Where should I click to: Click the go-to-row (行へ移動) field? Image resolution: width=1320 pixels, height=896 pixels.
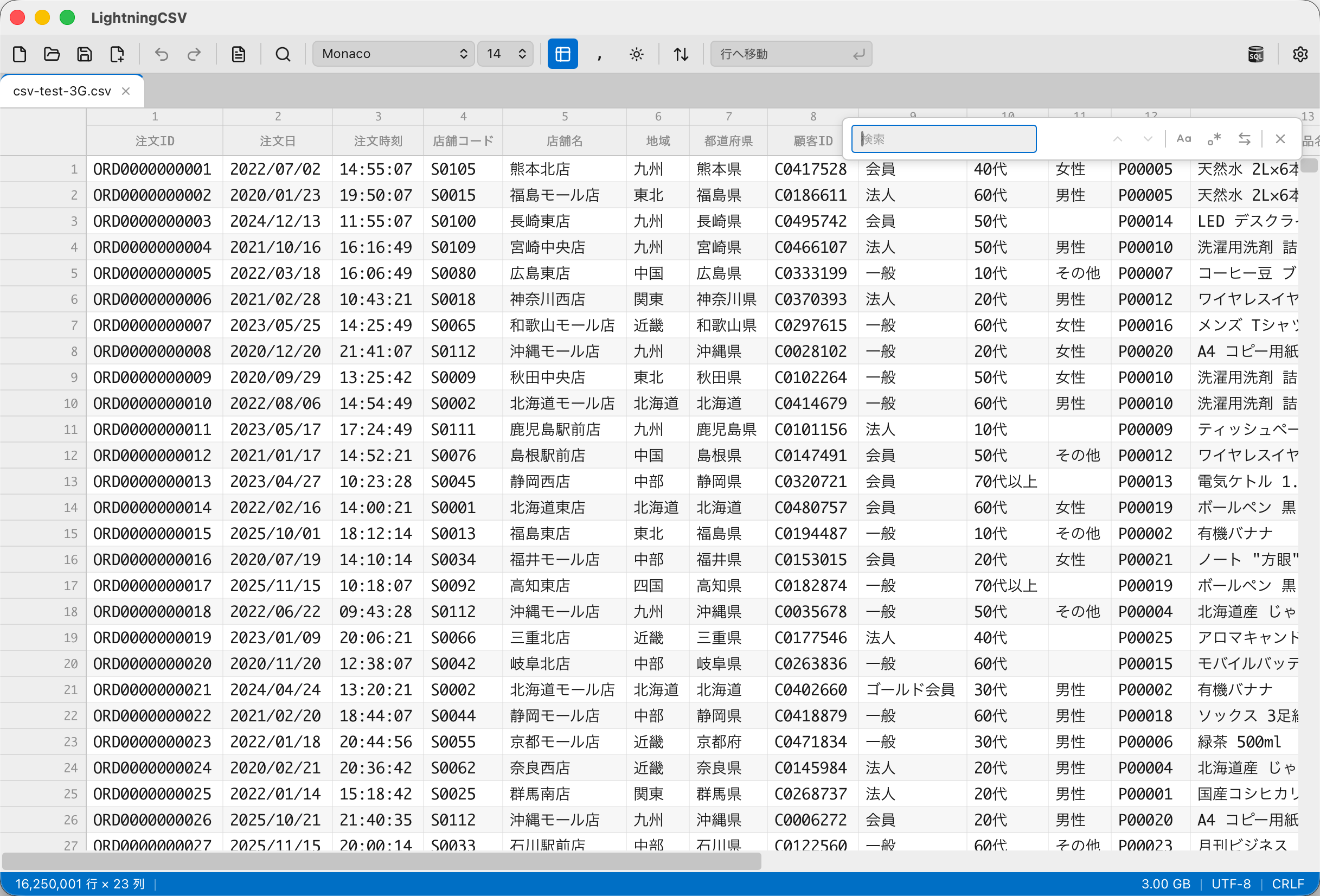(x=791, y=54)
